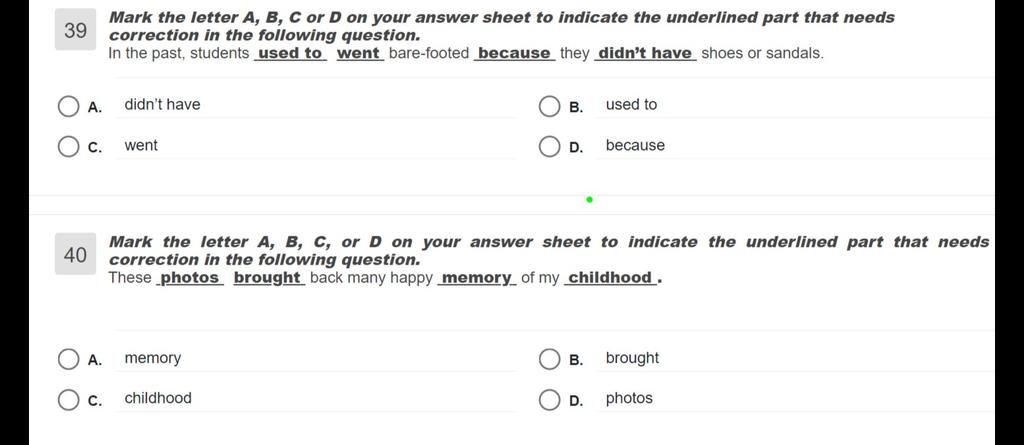1024x445 pixels.
Task: Select answer D 'because' for question 39
Action: (549, 147)
